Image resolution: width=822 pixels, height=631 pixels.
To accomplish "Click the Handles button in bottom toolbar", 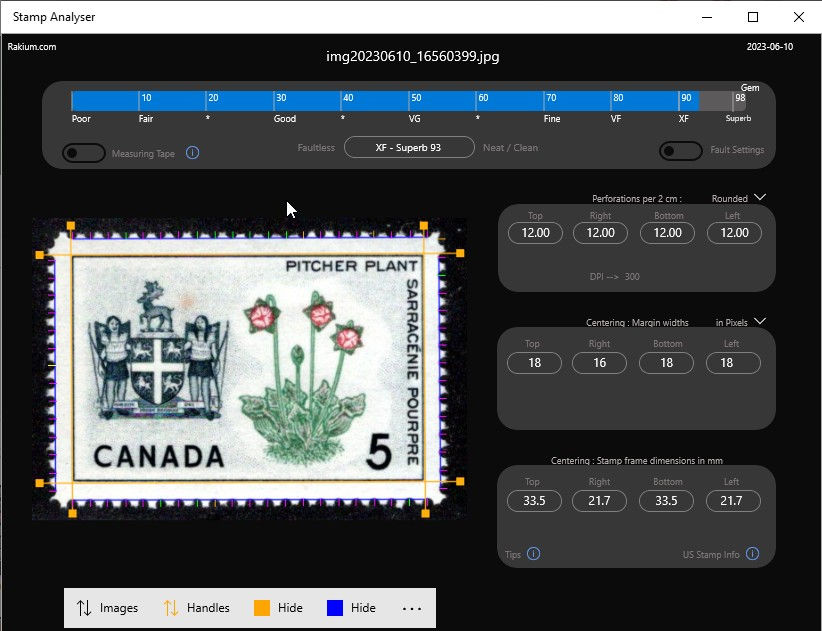I will [x=197, y=608].
